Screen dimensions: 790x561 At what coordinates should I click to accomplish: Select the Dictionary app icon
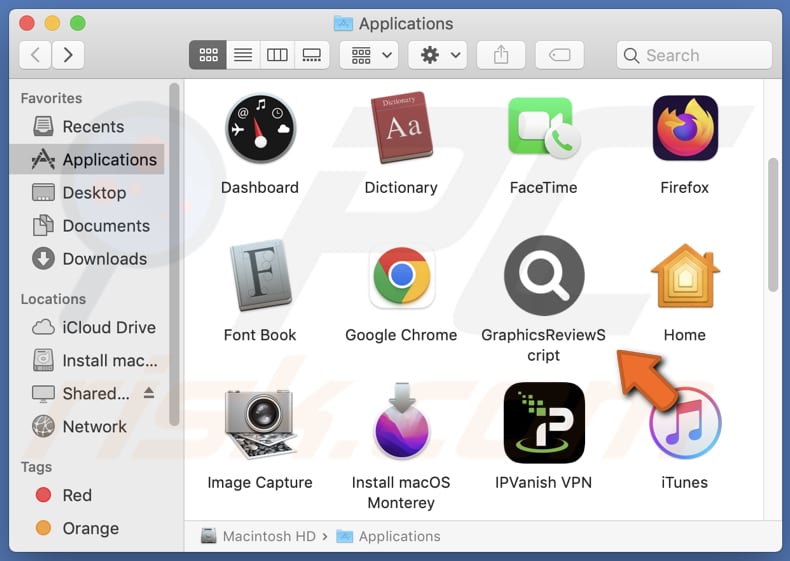pos(401,128)
